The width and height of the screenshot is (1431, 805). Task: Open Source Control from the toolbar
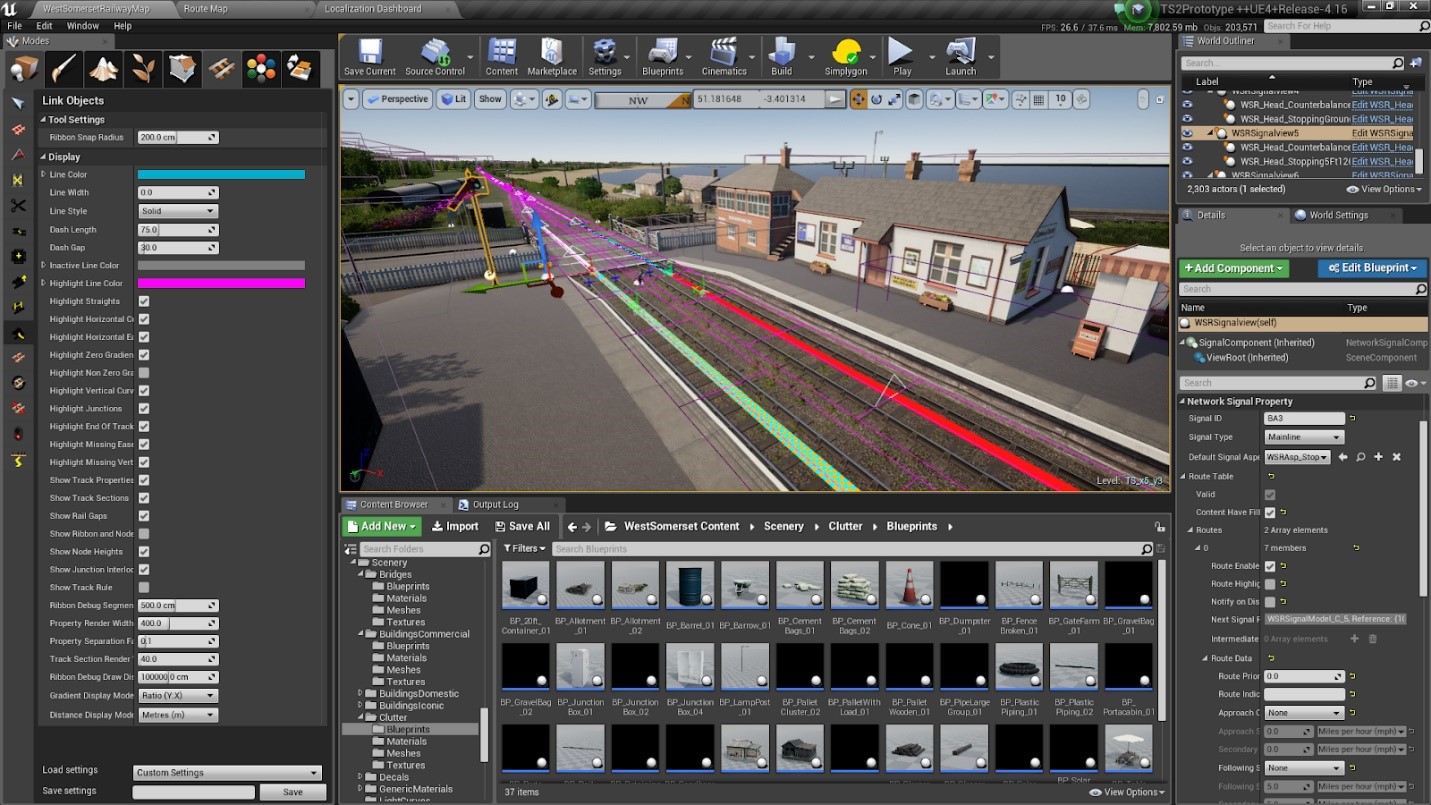coord(434,57)
